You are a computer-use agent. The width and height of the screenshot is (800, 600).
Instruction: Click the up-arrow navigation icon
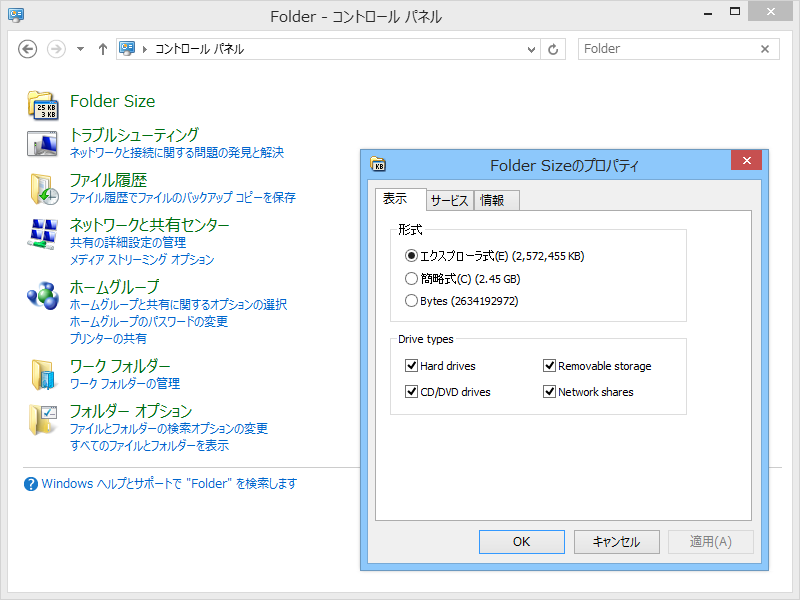point(103,48)
